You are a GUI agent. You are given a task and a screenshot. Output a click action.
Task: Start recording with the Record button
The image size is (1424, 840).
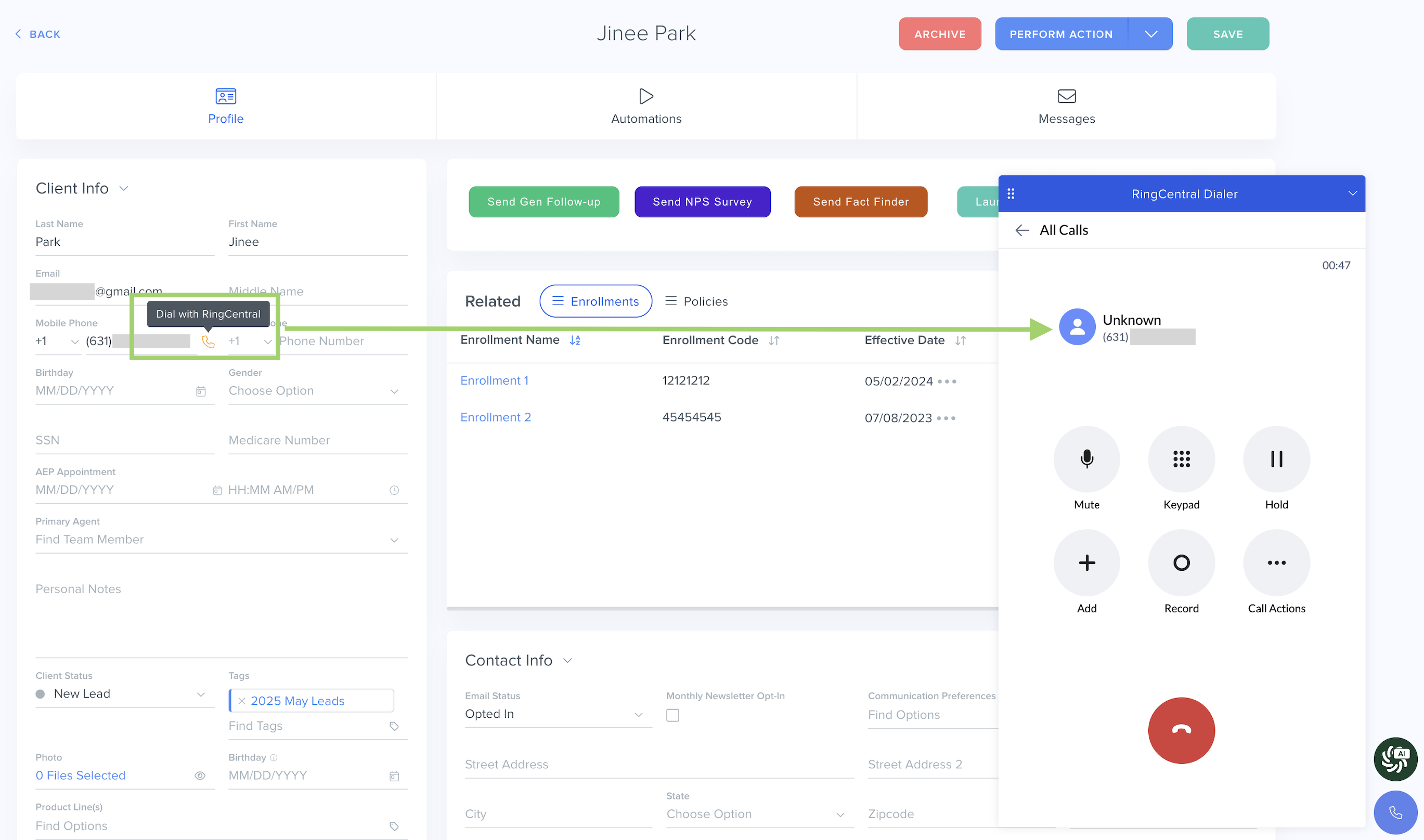coord(1181,562)
